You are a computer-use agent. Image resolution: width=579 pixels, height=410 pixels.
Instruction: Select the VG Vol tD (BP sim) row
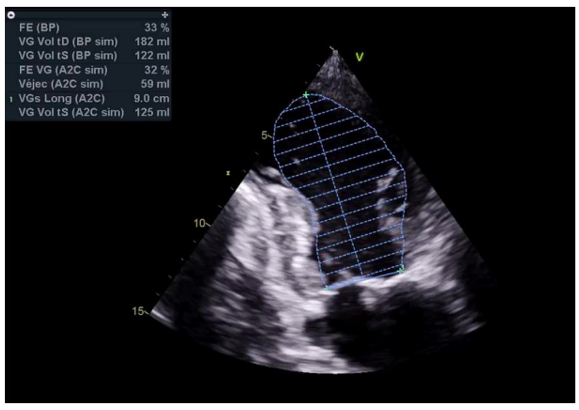[89, 42]
